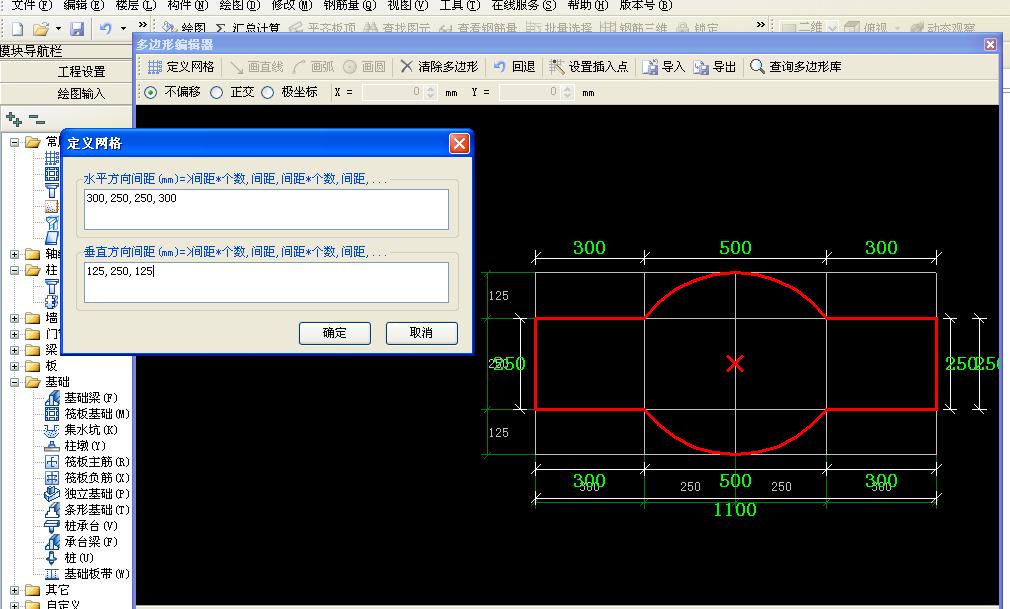
Task: Select the 正交 radio button
Action: (217, 92)
